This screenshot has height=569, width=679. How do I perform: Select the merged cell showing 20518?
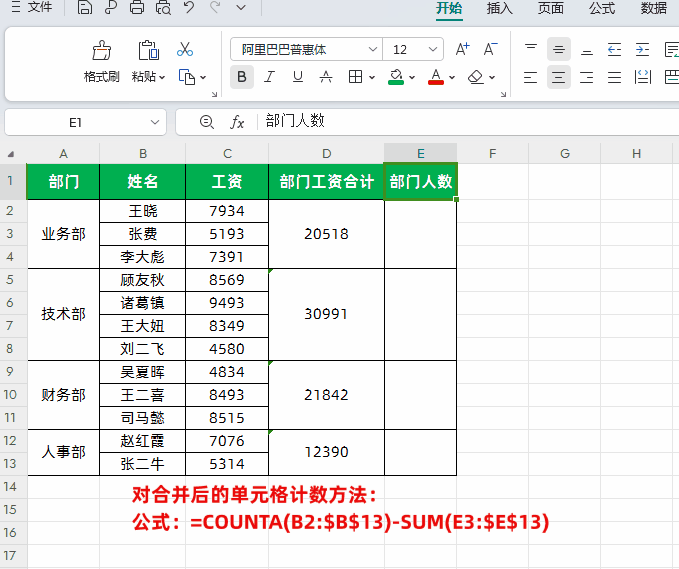(327, 234)
